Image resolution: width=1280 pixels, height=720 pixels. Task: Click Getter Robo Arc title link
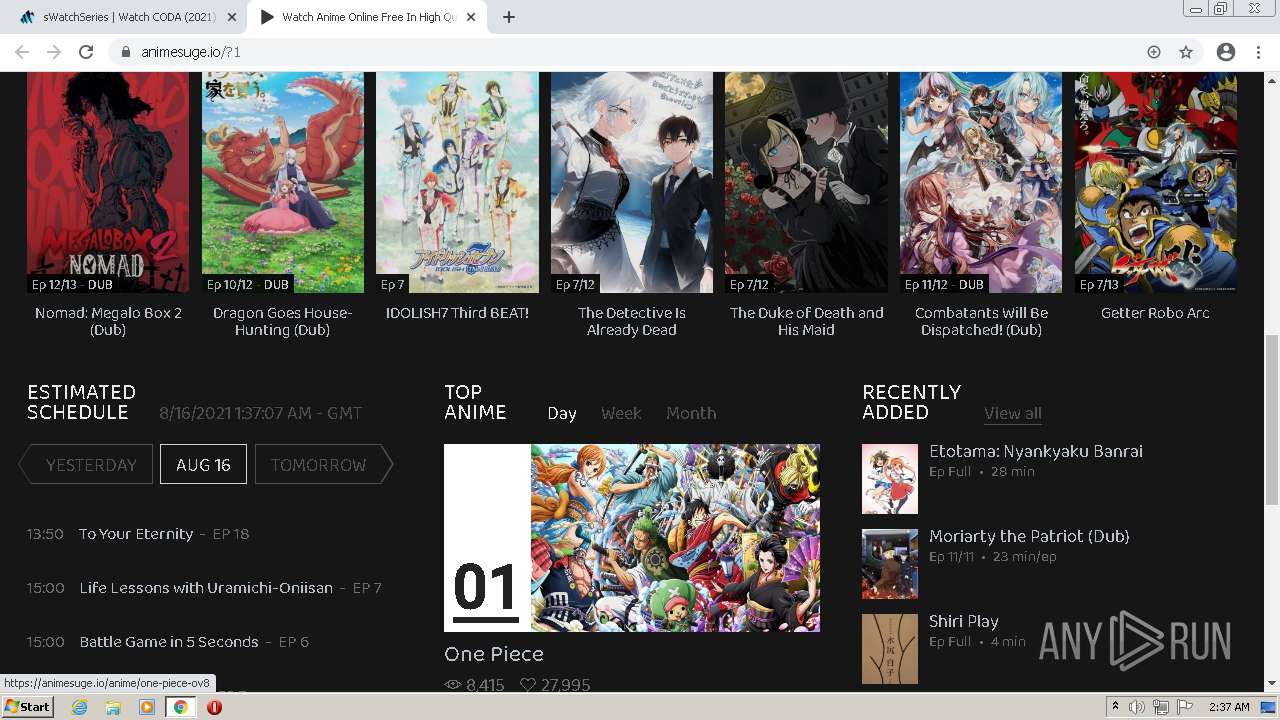pyautogui.click(x=1156, y=313)
